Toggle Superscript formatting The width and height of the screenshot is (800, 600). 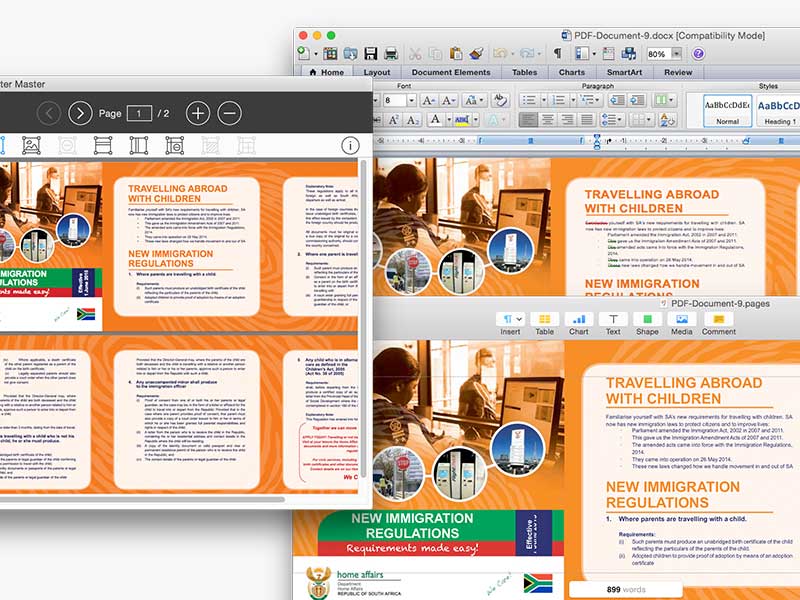[x=393, y=120]
